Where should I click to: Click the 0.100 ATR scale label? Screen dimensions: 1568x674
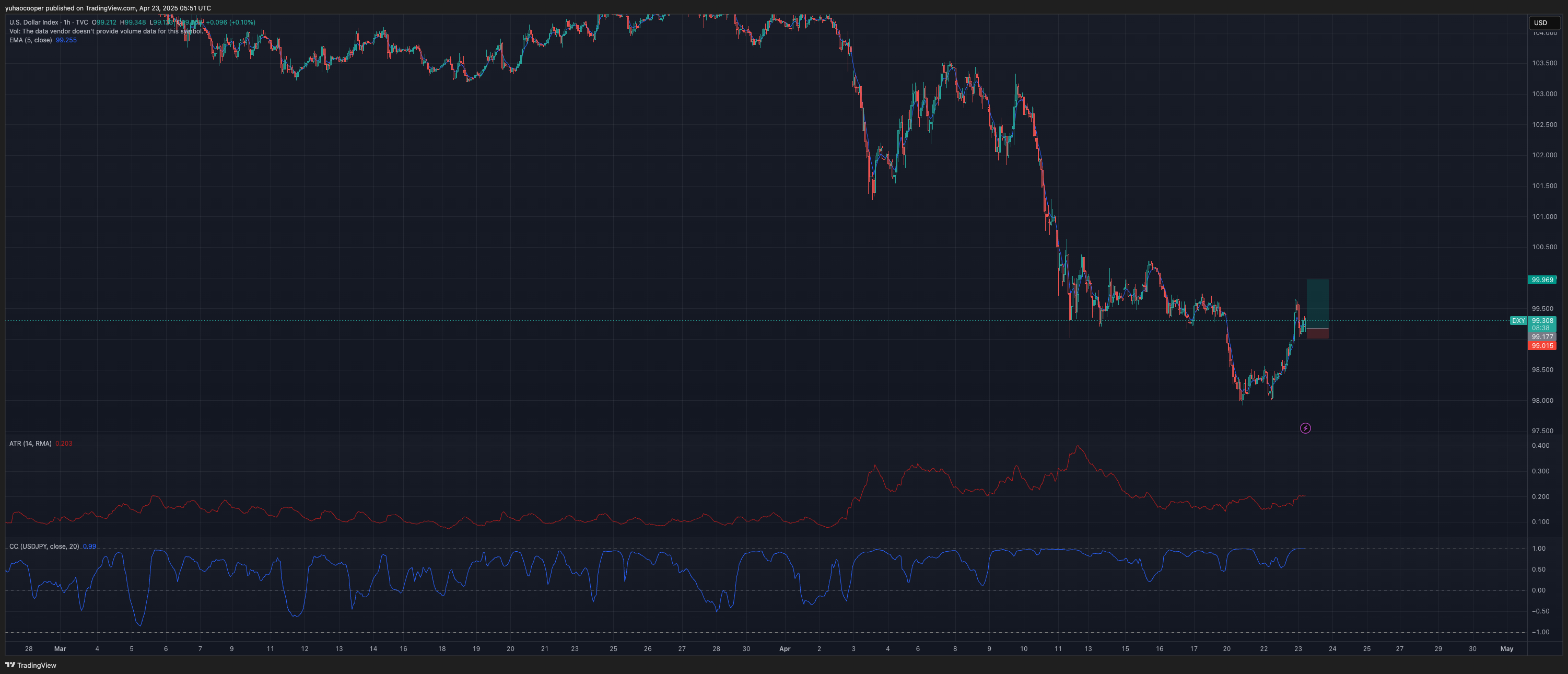1541,522
